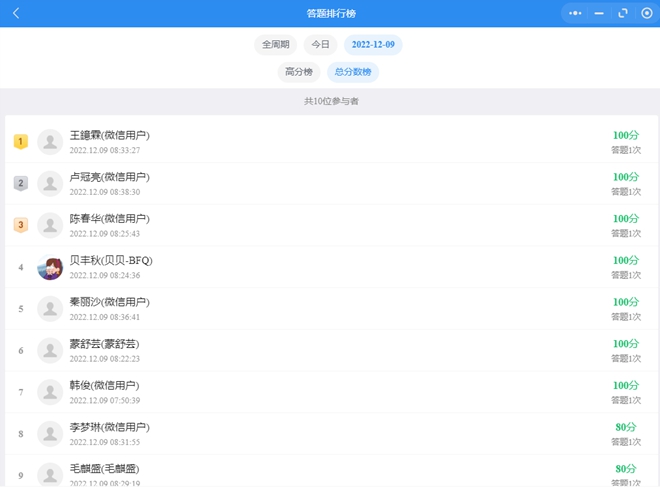Open 陈春华's leaderboard entry
Screen dimensions: 660x488
click(330, 225)
